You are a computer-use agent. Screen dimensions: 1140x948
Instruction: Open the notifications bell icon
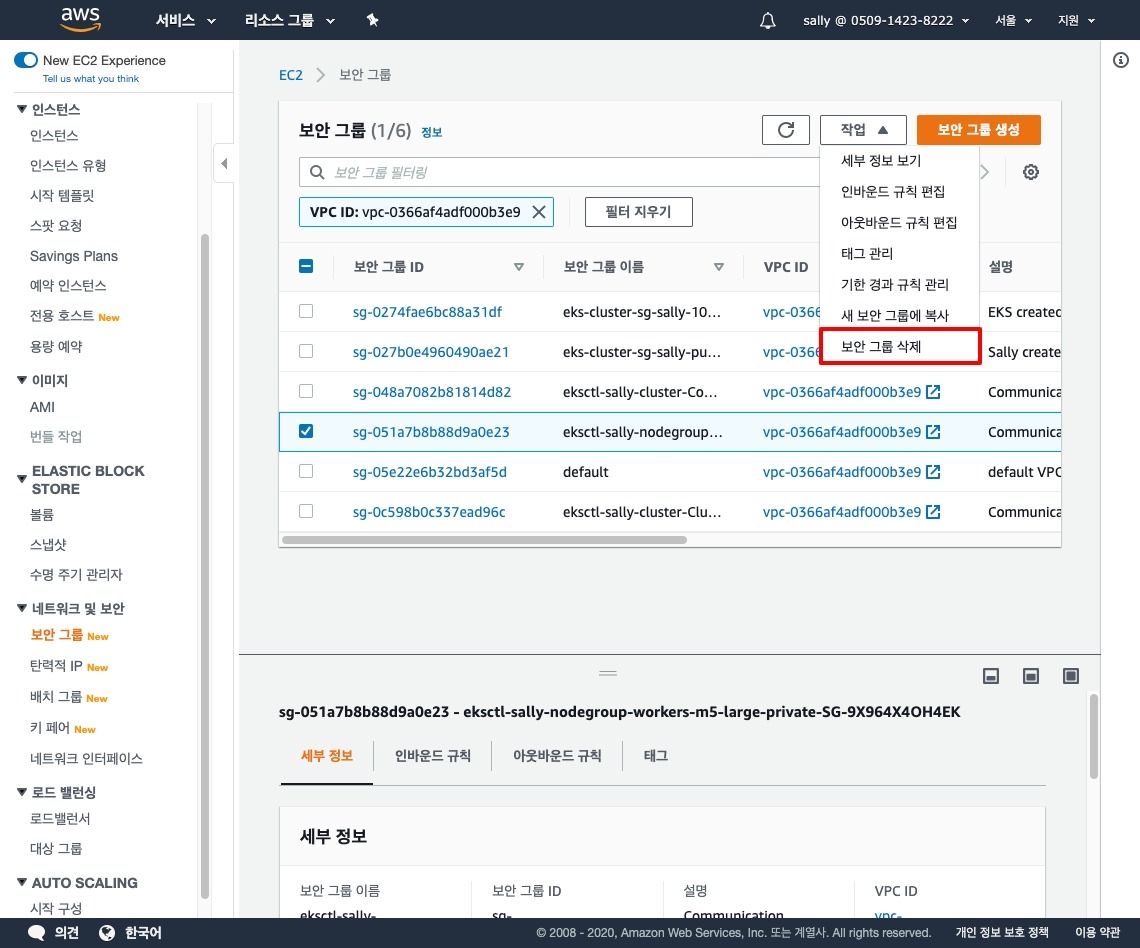[768, 20]
